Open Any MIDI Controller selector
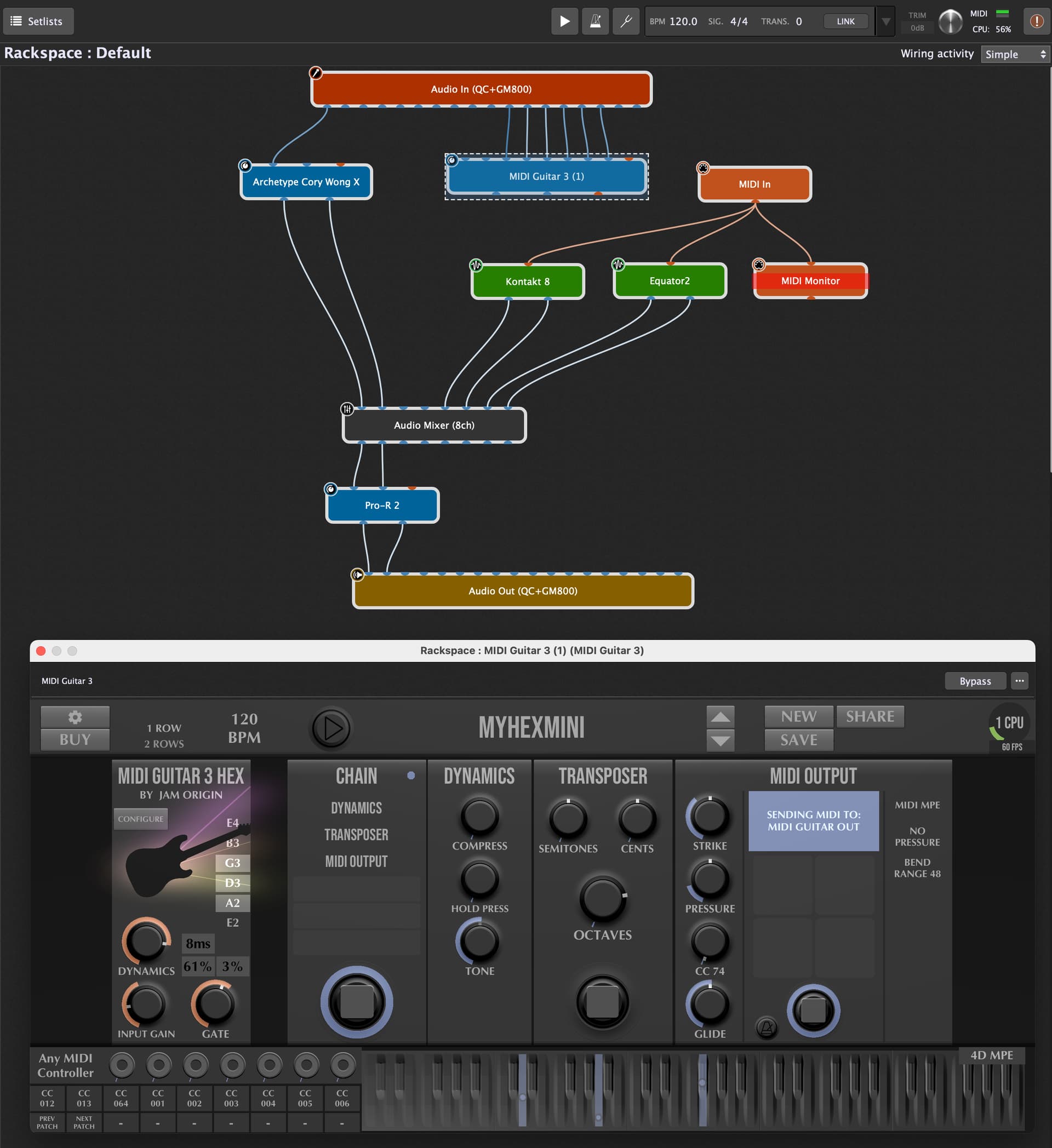This screenshot has height=1148, width=1052. tap(66, 1065)
